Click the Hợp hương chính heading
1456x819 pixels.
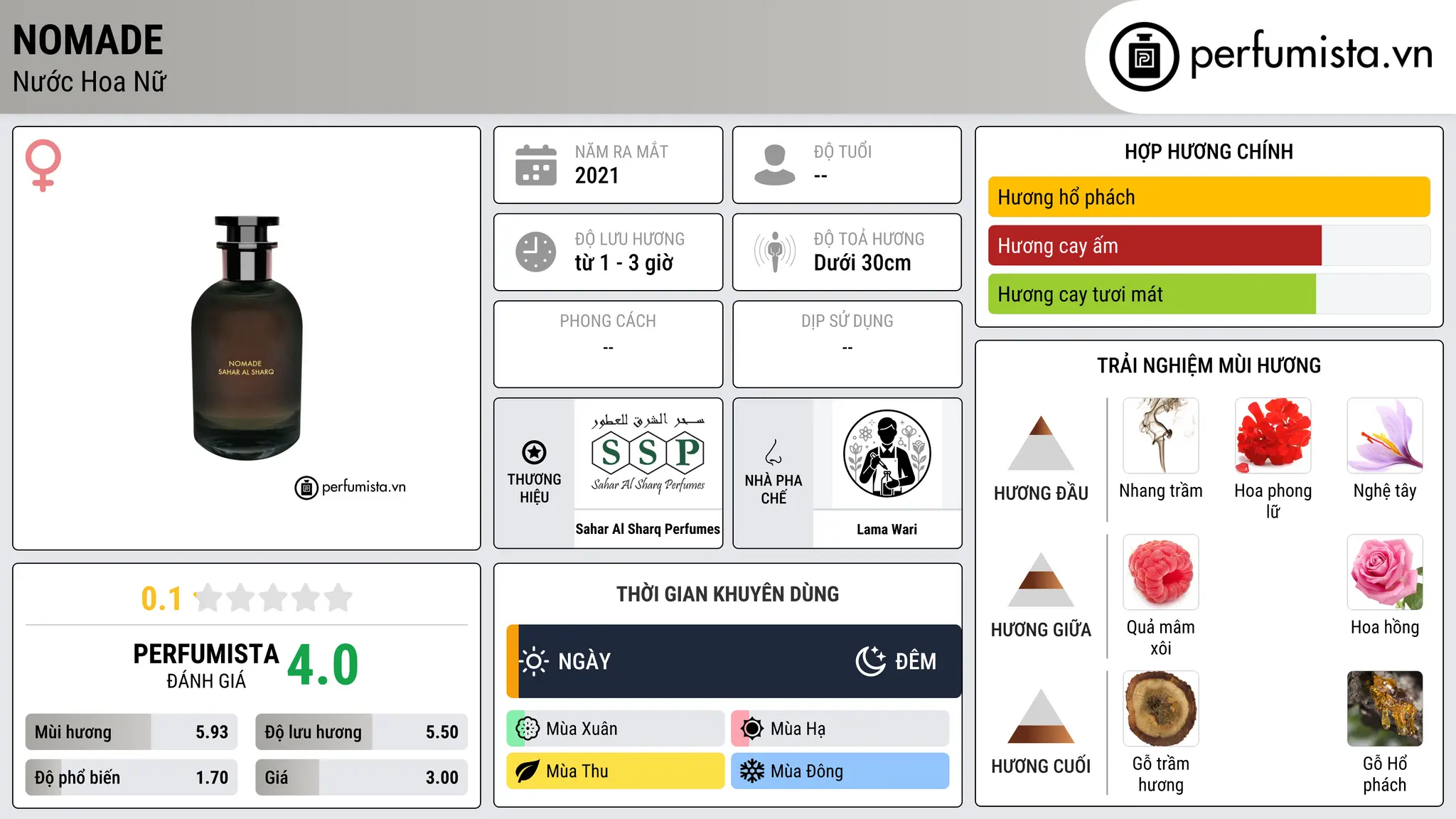pos(1209,151)
